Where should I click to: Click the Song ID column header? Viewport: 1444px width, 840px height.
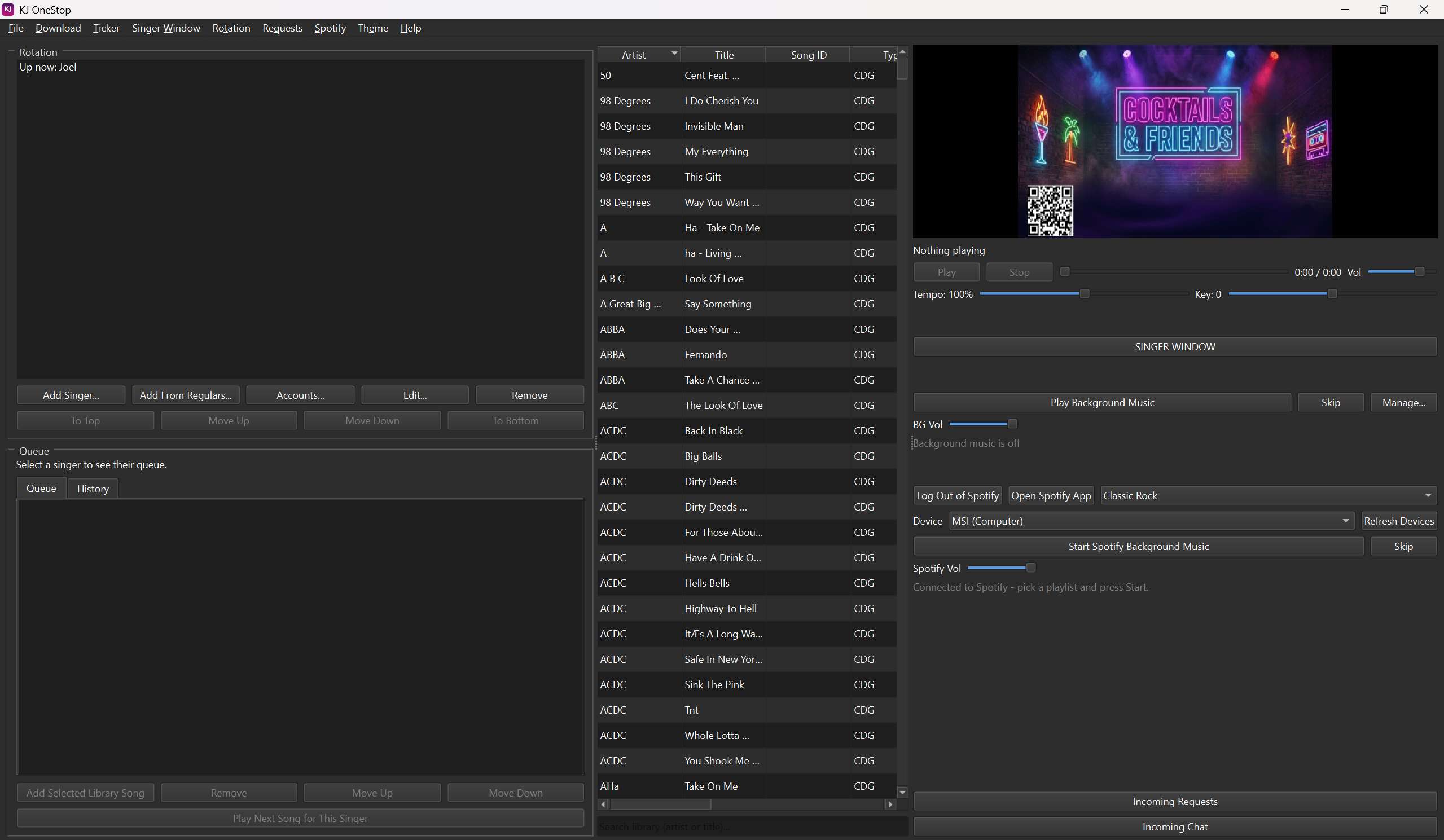click(809, 55)
